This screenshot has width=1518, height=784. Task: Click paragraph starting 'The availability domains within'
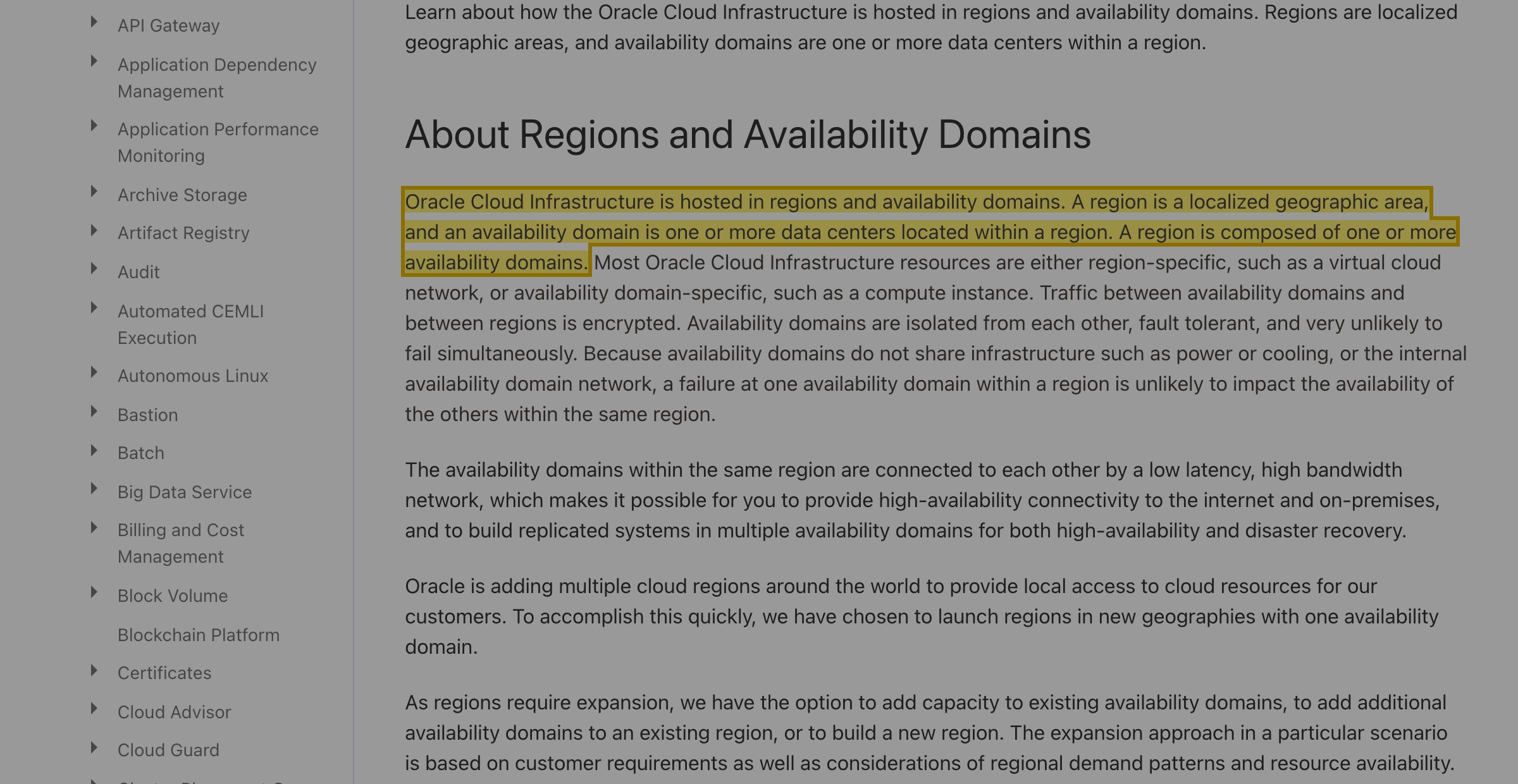point(922,500)
